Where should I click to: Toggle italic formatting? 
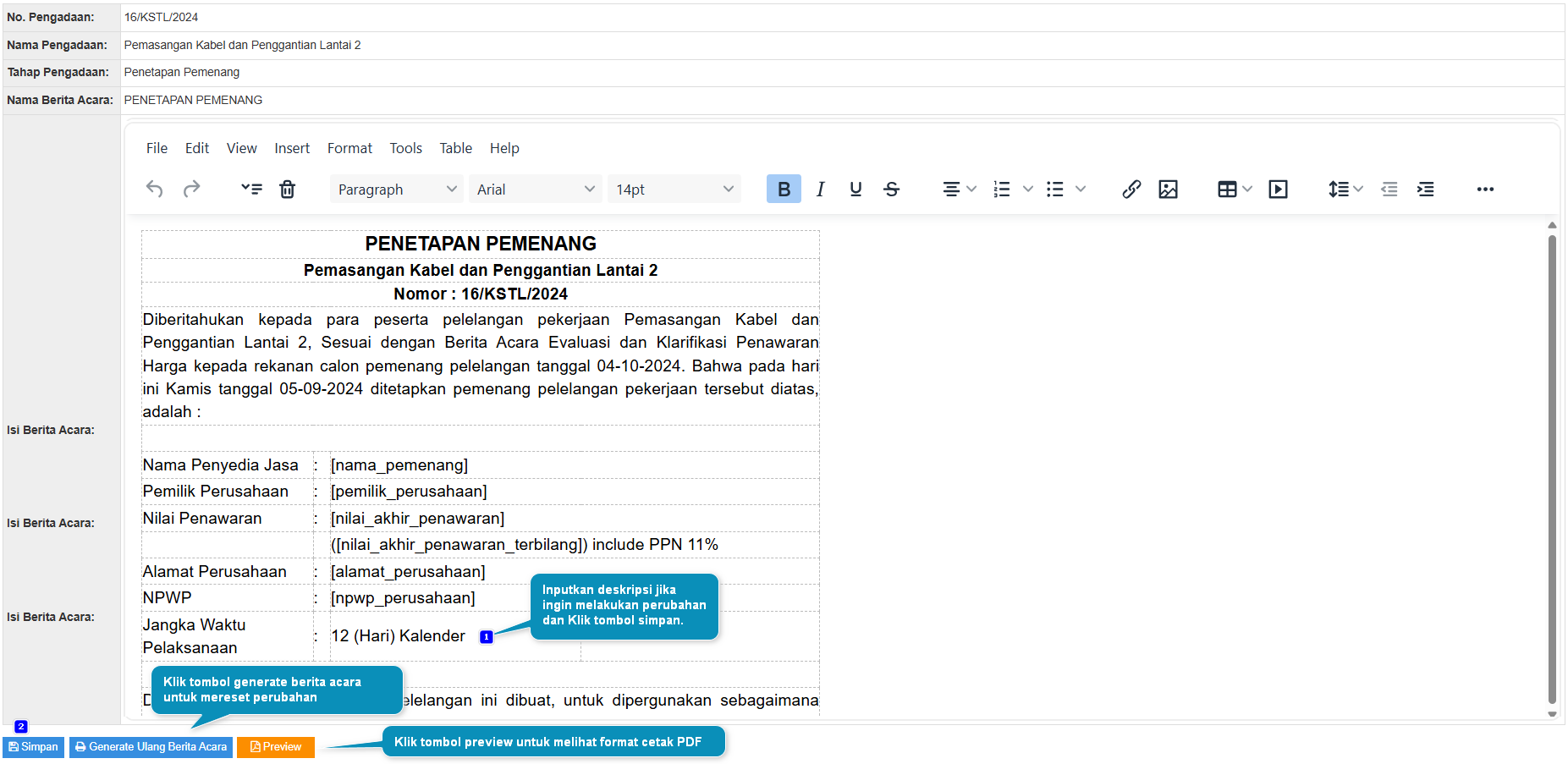pos(820,189)
